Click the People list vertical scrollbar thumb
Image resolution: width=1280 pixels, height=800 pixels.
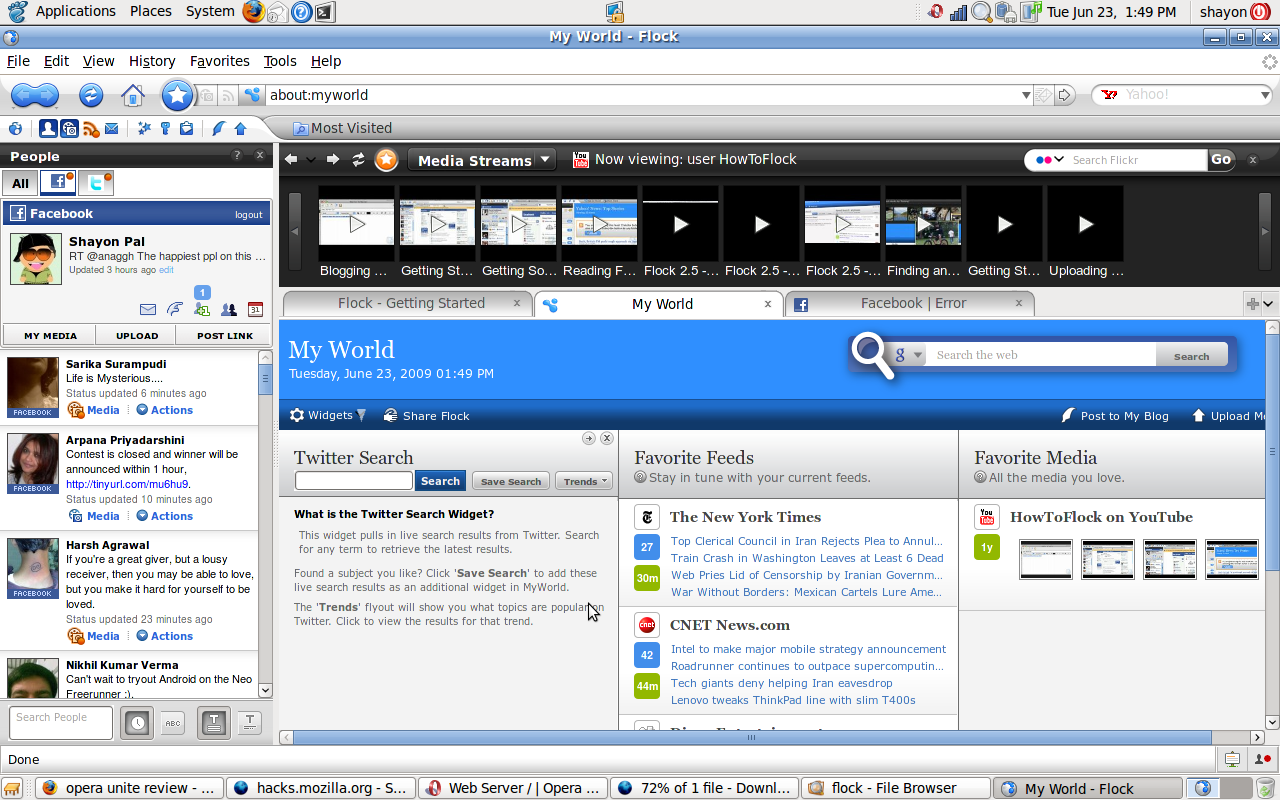pos(265,380)
